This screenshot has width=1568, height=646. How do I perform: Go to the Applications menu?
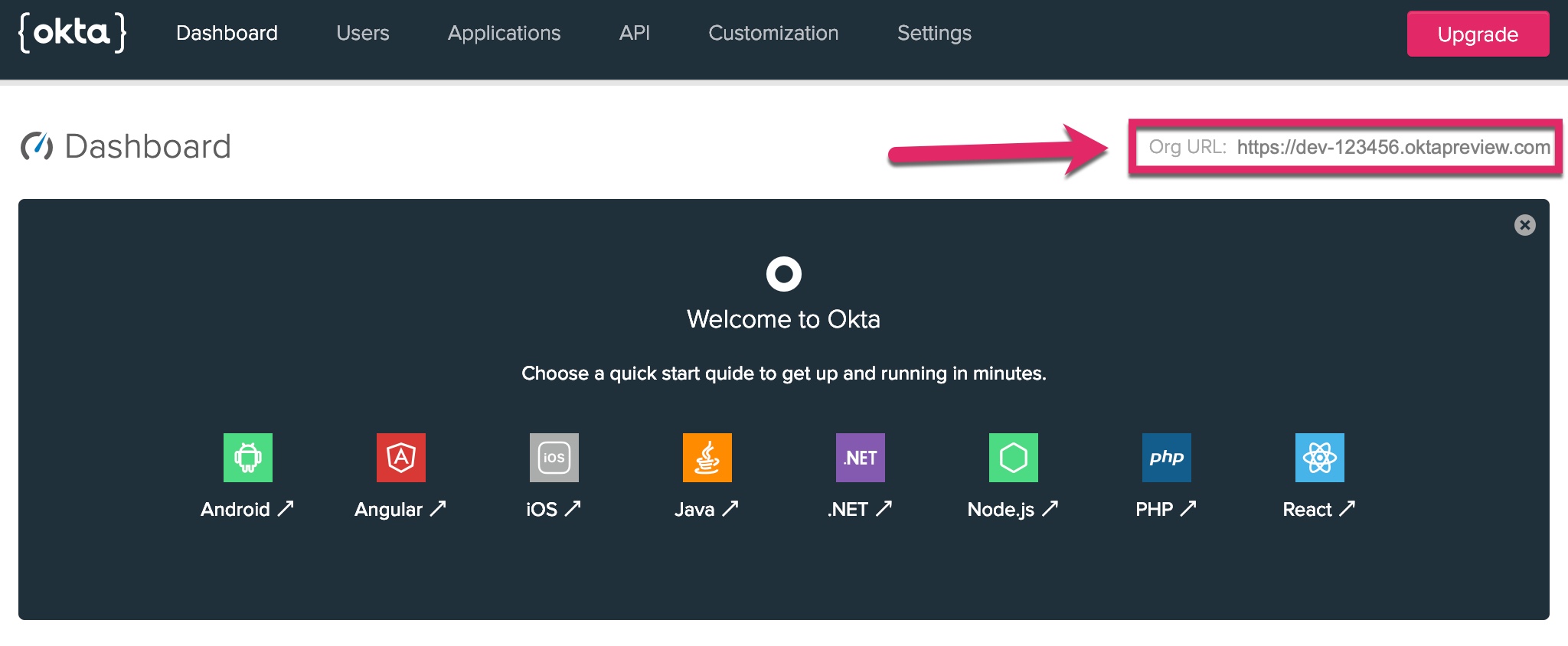point(504,33)
